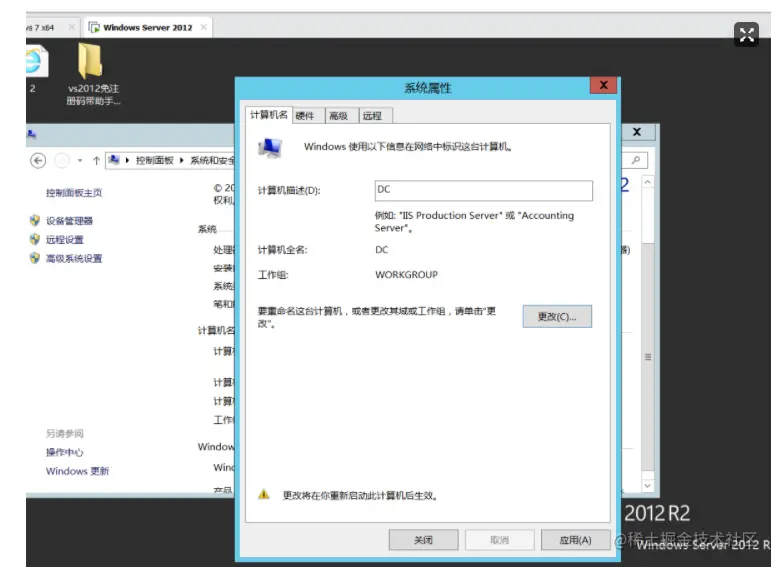This screenshot has width=776, height=567.
Task: Go up one level in Control Panel
Action: pyautogui.click(x=97, y=160)
